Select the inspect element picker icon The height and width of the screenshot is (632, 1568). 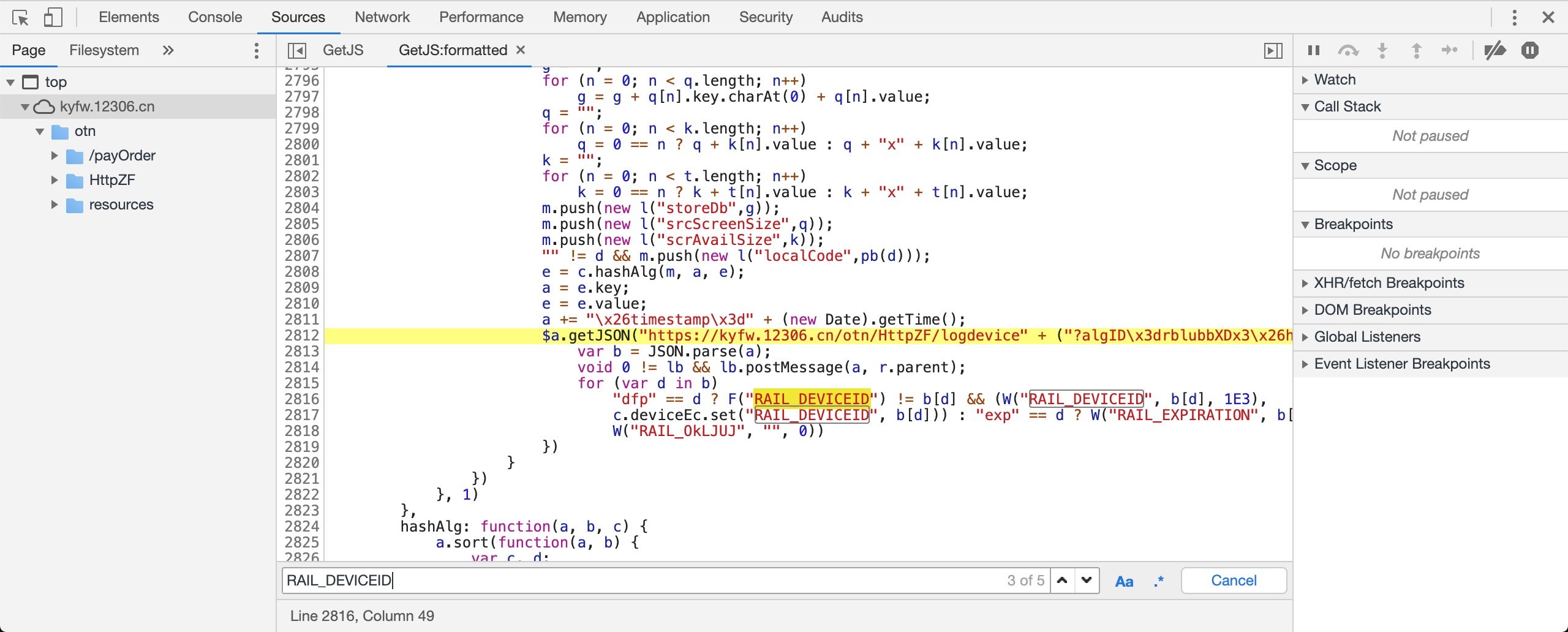(20, 17)
